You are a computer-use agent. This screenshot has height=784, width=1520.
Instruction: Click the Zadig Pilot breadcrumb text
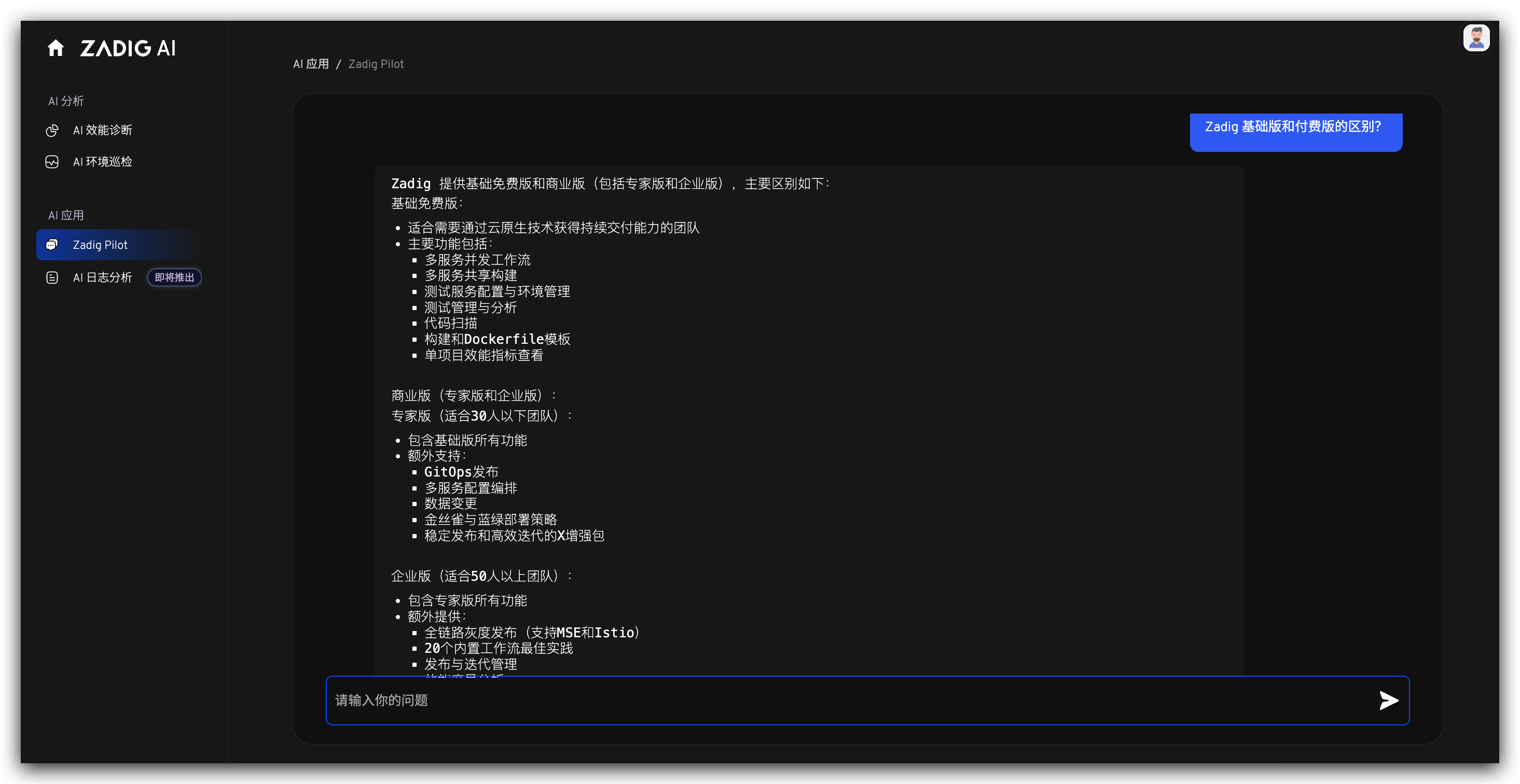click(x=376, y=64)
